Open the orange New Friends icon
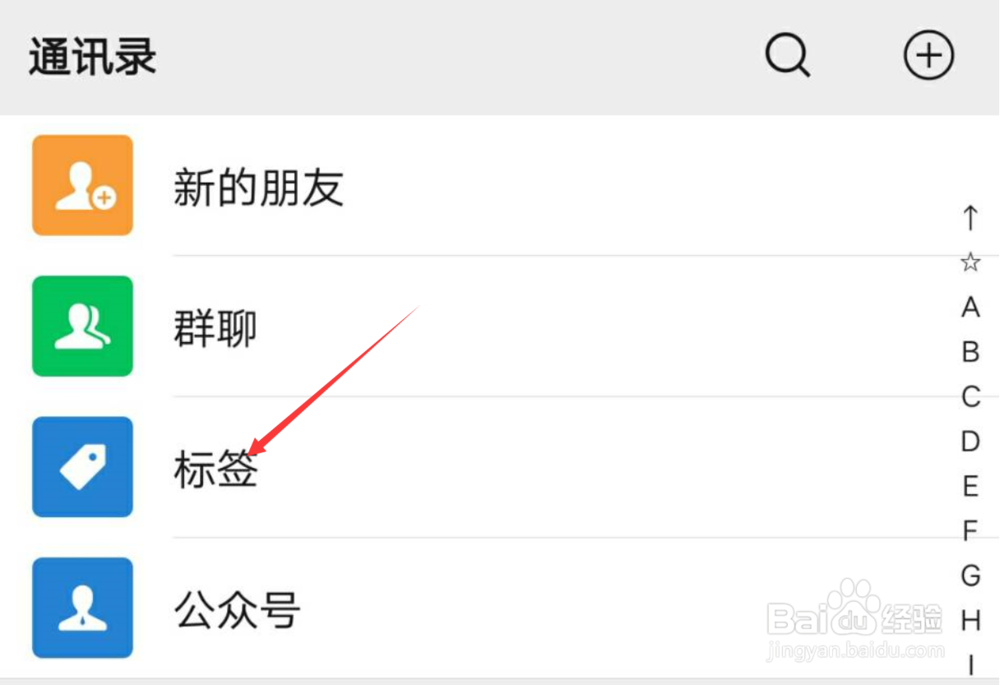The width and height of the screenshot is (1000, 685). 83,185
